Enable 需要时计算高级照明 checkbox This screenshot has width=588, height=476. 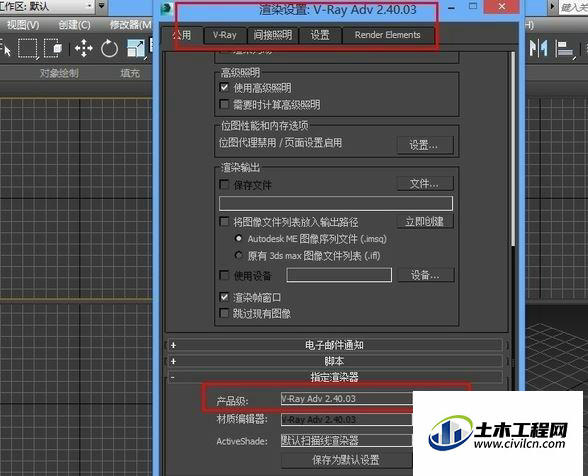[x=224, y=104]
